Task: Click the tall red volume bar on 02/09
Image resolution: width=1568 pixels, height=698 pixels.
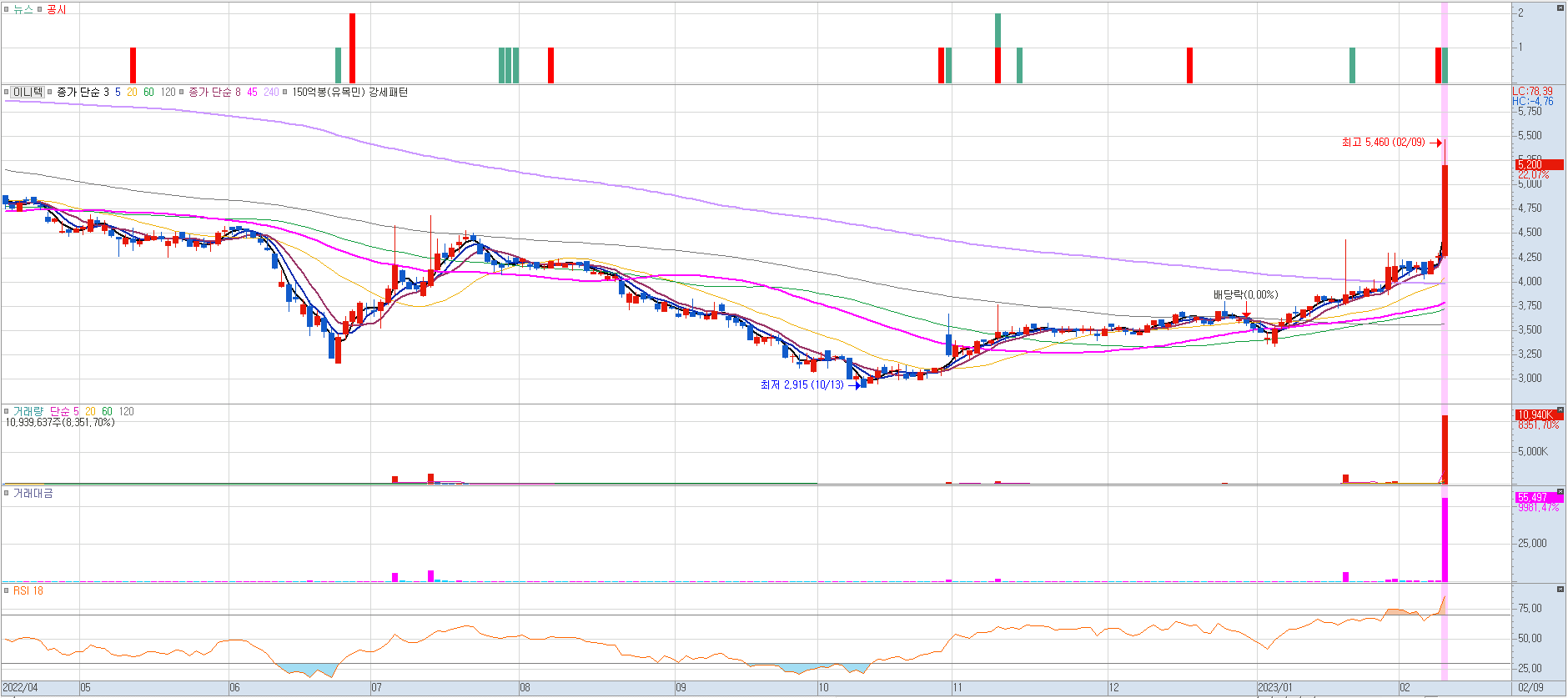Action: tap(1445, 449)
